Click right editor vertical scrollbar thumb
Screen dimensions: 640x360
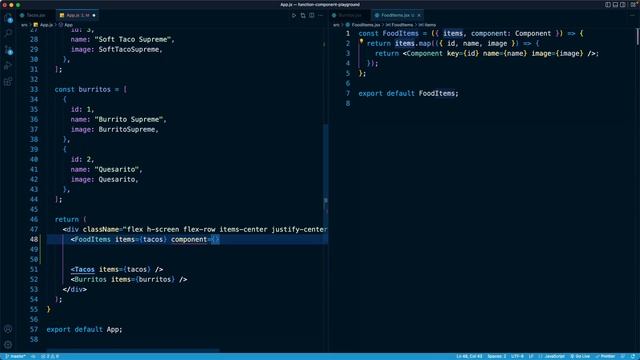pyautogui.click(x=637, y=37)
